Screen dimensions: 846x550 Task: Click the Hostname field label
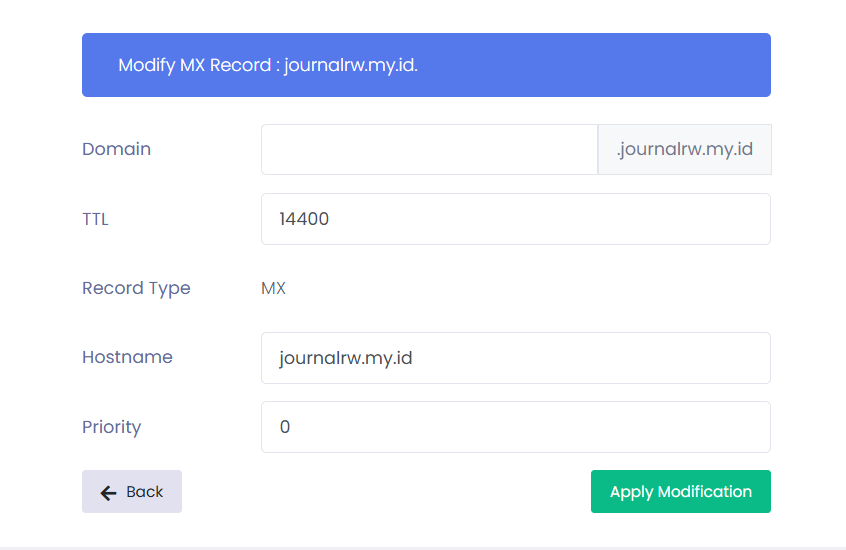point(127,357)
